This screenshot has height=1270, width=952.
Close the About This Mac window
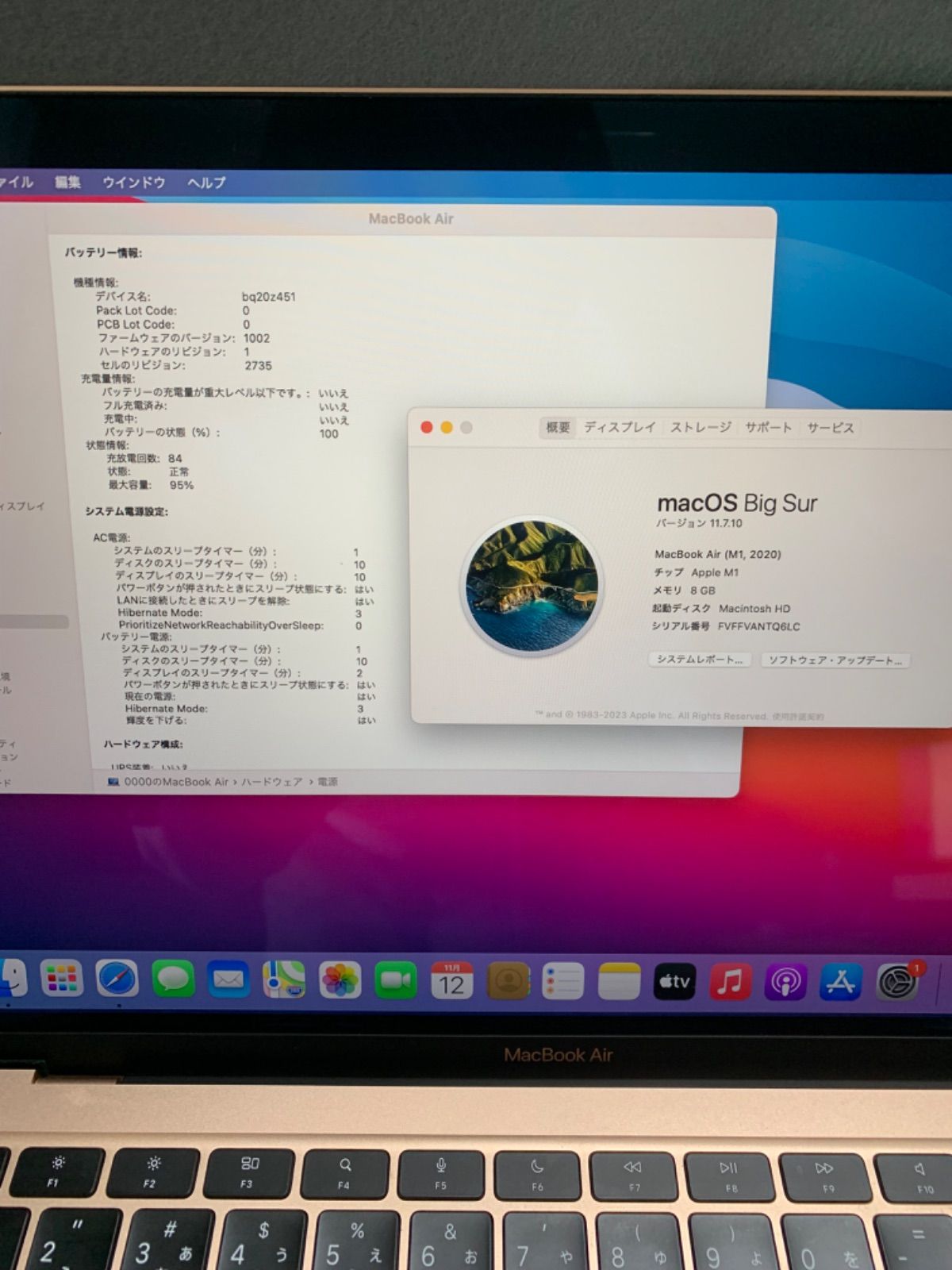(426, 427)
